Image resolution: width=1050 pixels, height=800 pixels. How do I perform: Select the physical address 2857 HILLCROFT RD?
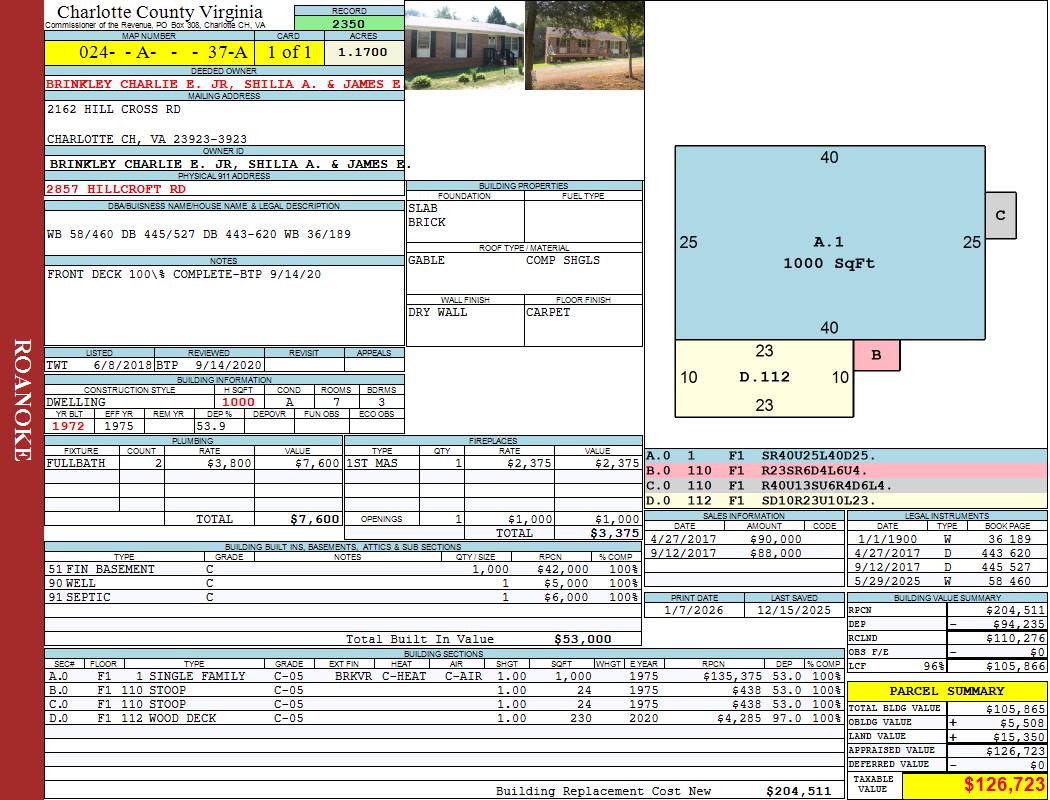click(x=116, y=189)
